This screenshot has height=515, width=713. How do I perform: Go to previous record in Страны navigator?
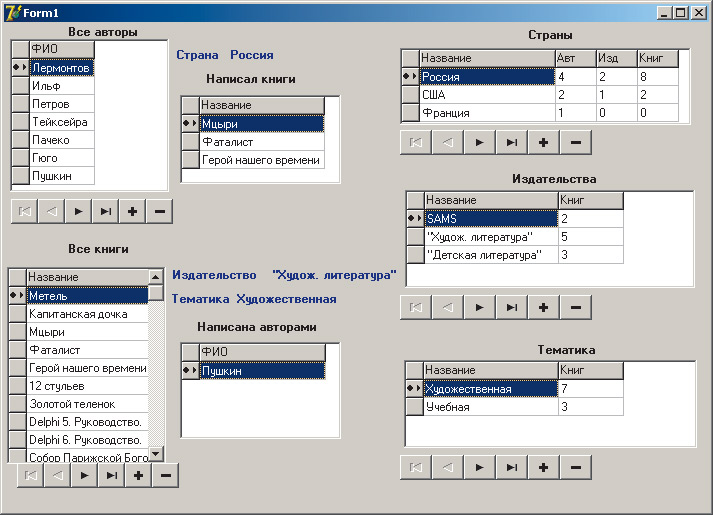[447, 143]
